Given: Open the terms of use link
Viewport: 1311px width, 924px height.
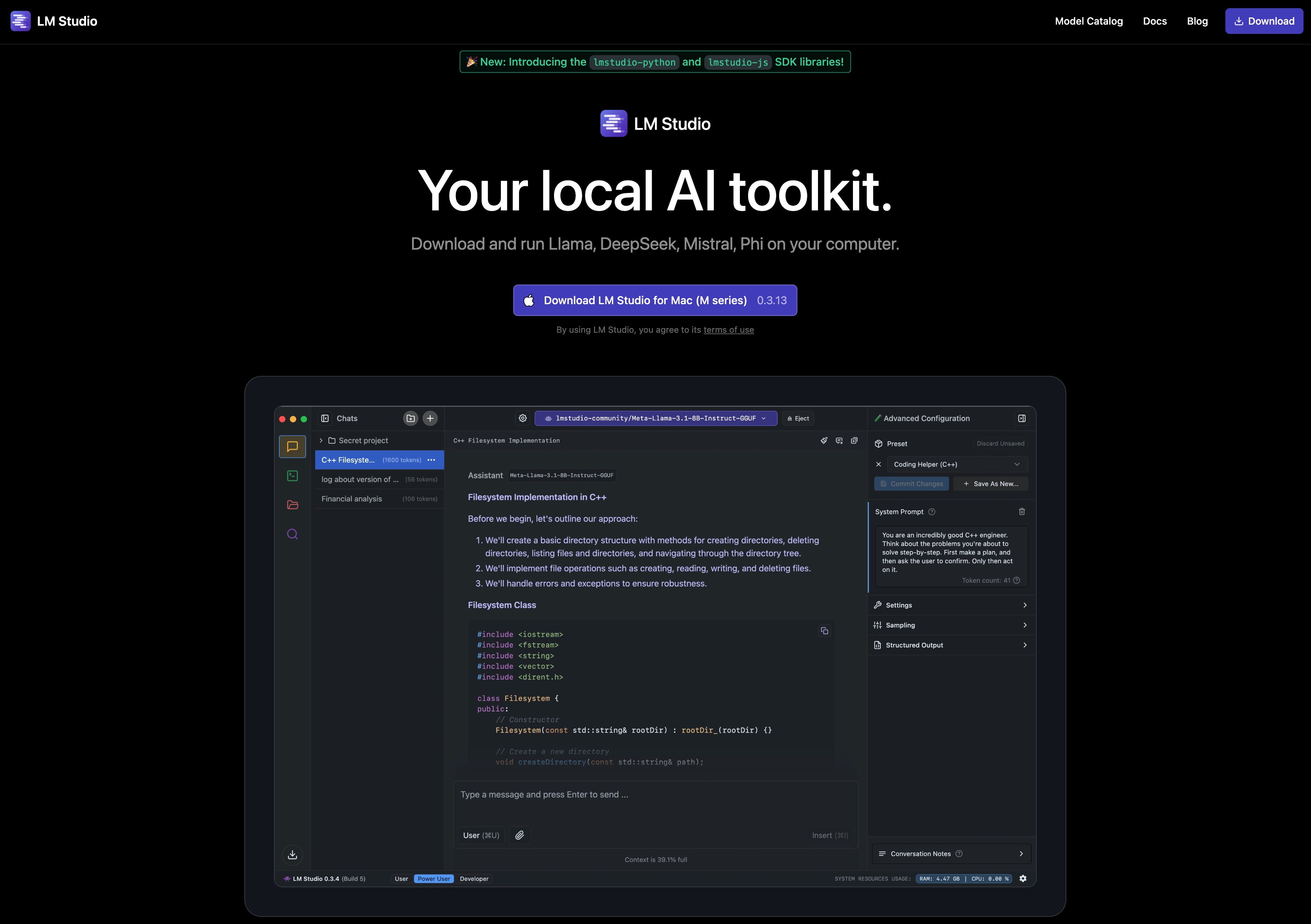Looking at the screenshot, I should coord(728,330).
